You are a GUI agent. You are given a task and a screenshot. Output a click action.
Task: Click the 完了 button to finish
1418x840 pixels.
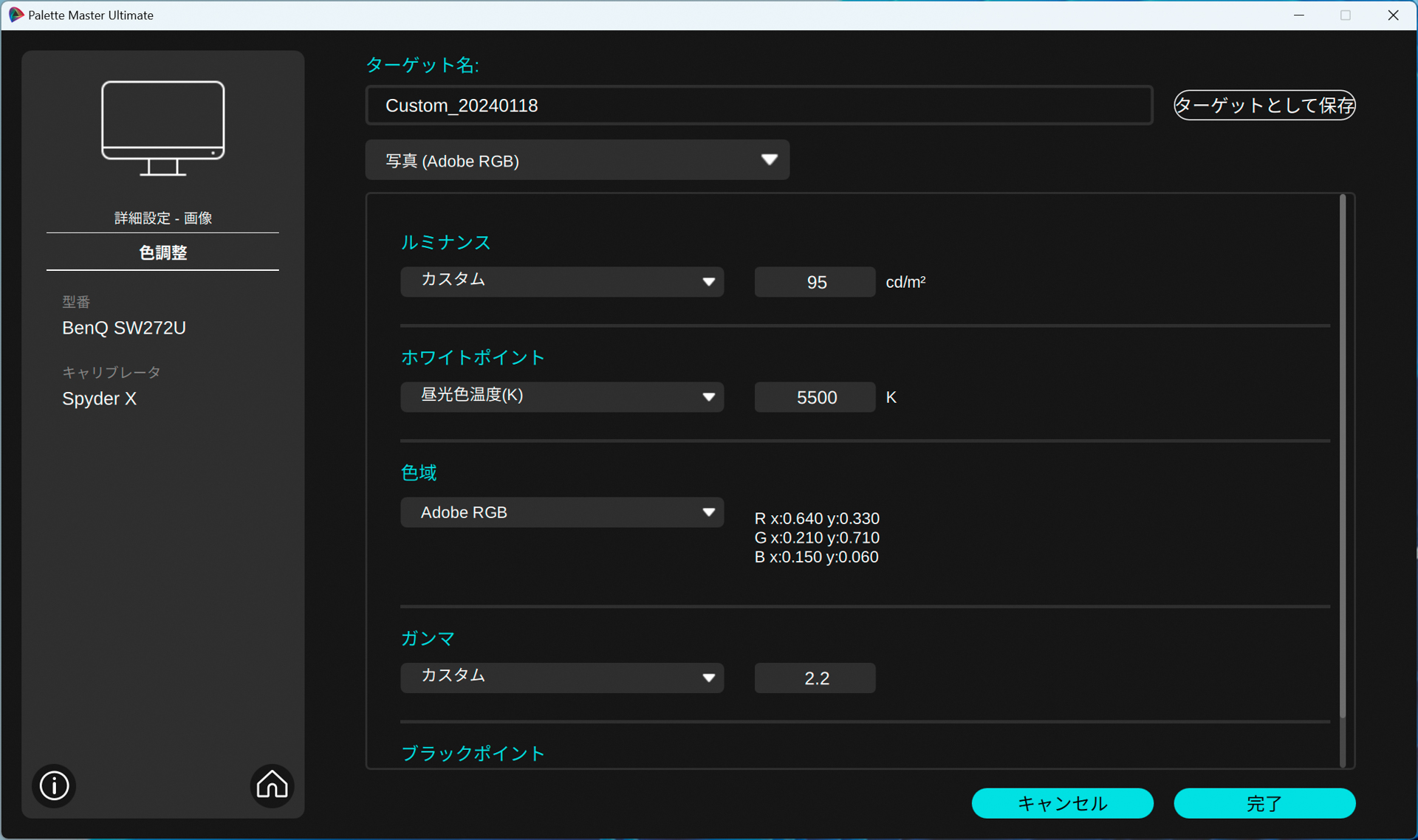(1264, 803)
